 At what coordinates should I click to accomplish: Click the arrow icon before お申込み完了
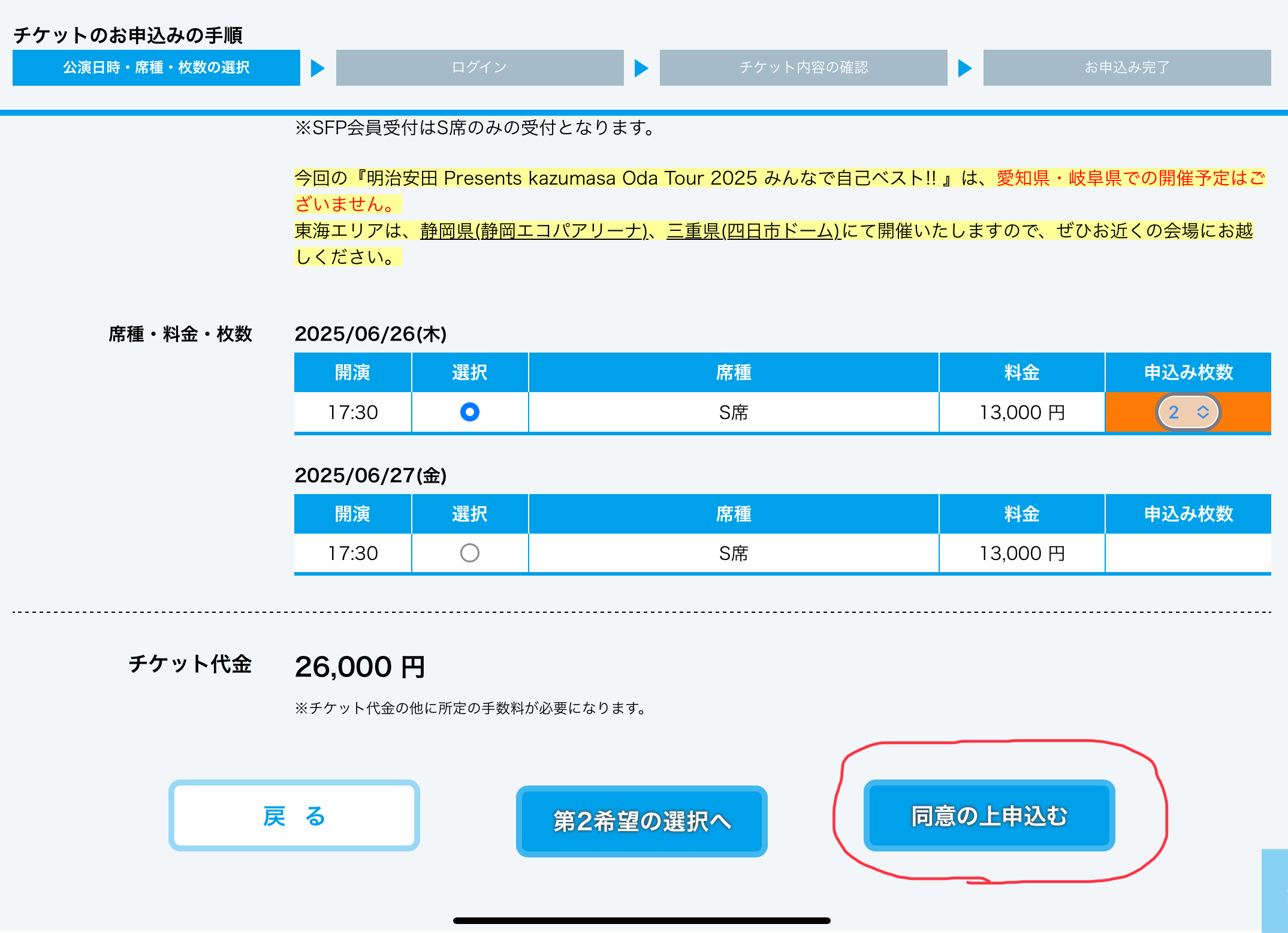(x=965, y=68)
